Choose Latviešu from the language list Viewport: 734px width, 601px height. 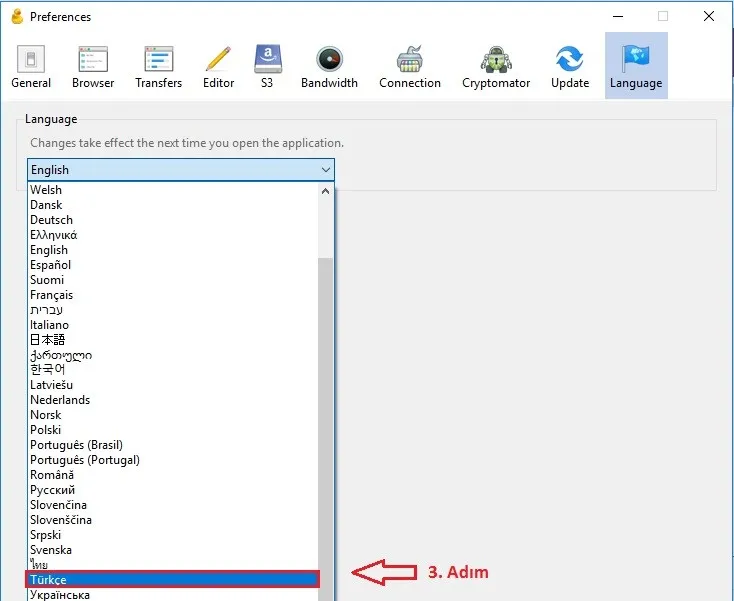pos(173,385)
